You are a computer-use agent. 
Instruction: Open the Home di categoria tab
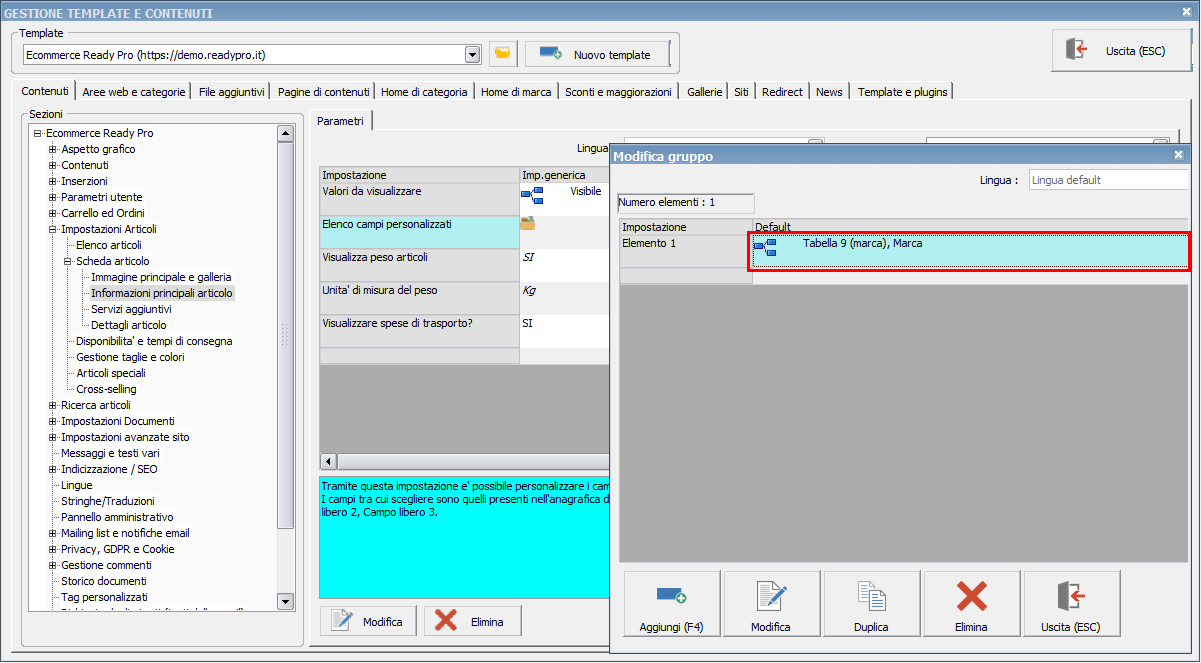coord(424,92)
